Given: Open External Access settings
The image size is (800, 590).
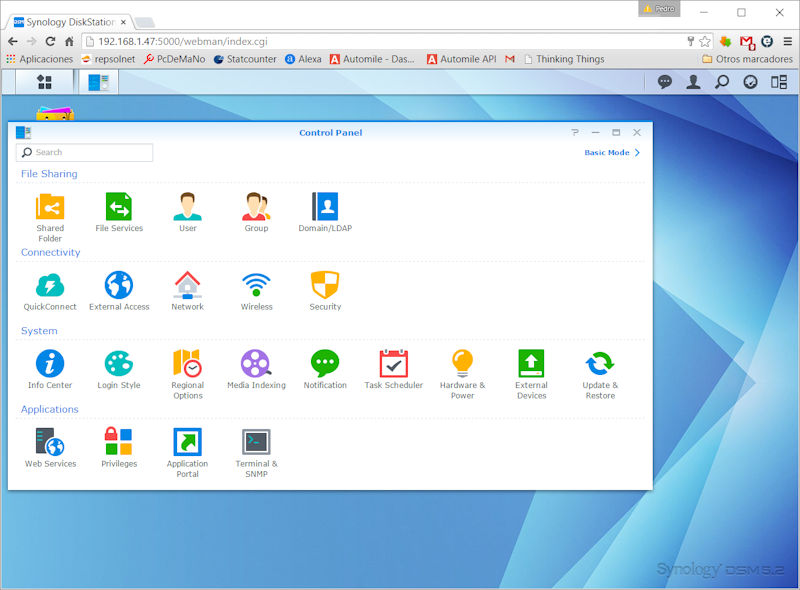Looking at the screenshot, I should tap(119, 291).
